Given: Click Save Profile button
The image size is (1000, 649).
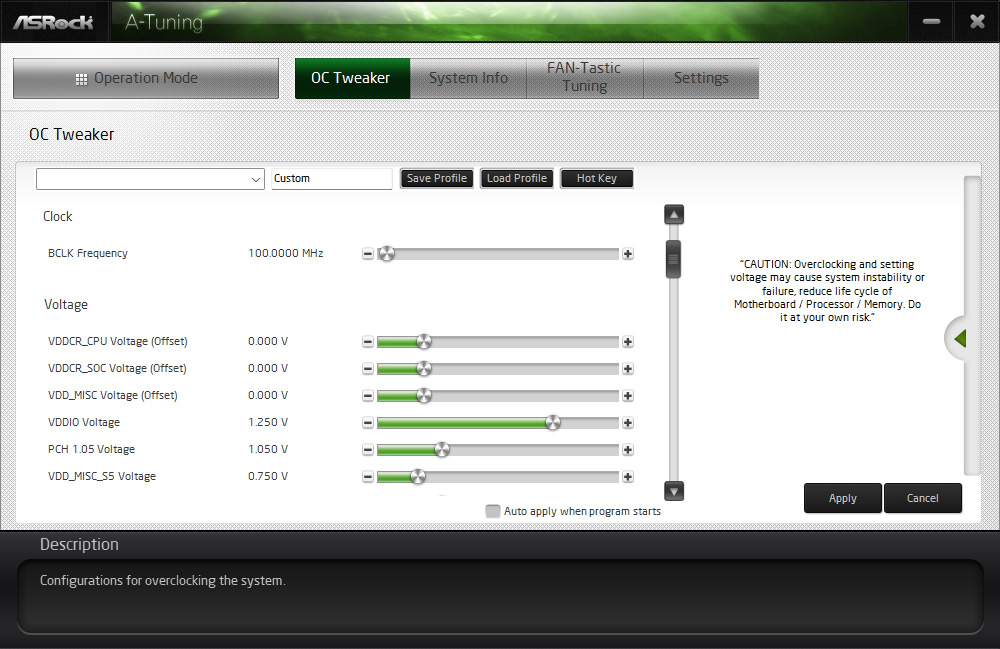Looking at the screenshot, I should [437, 179].
